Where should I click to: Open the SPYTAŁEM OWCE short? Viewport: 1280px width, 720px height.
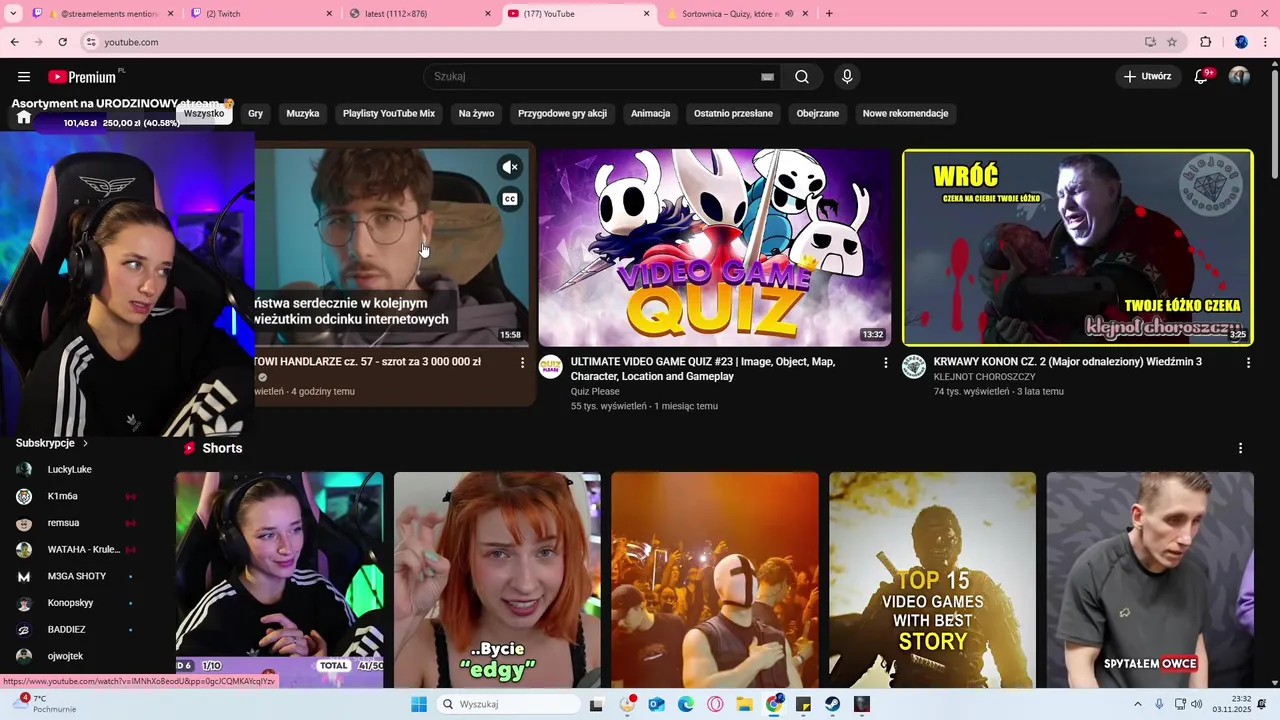pos(1150,580)
